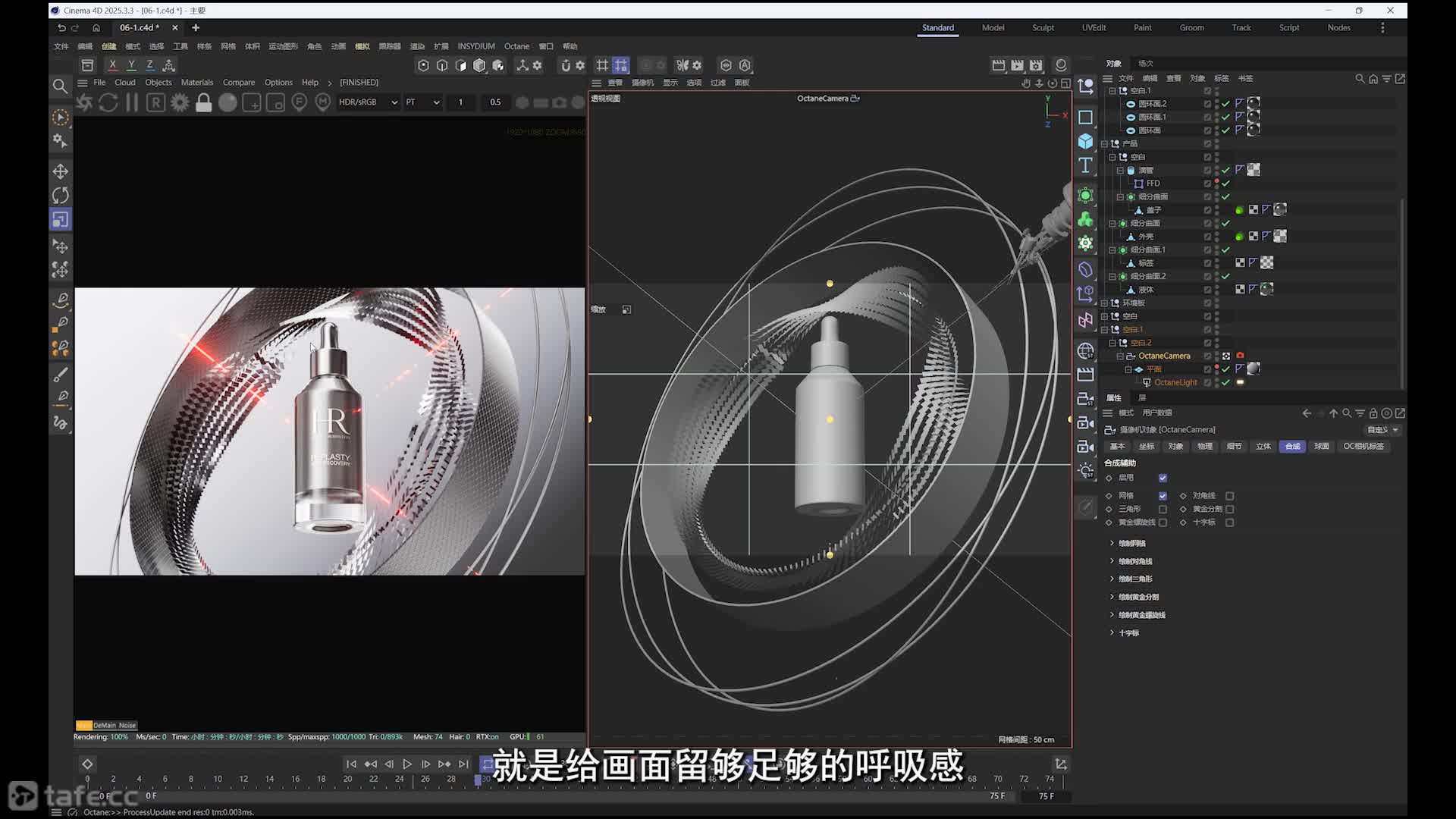This screenshot has width=1456, height=819.
Task: Enable the 十字标 crosshair checkbox
Action: click(1230, 522)
